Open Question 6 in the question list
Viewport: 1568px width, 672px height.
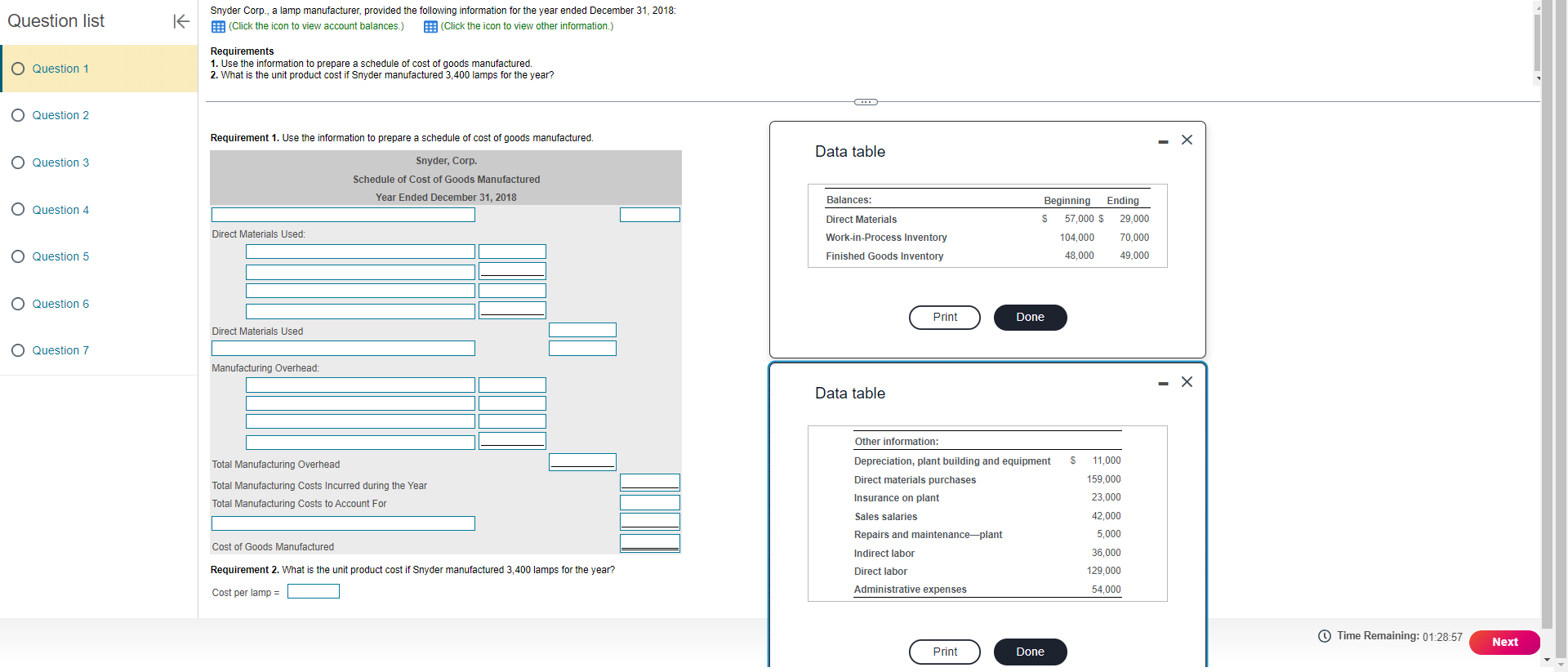(60, 304)
